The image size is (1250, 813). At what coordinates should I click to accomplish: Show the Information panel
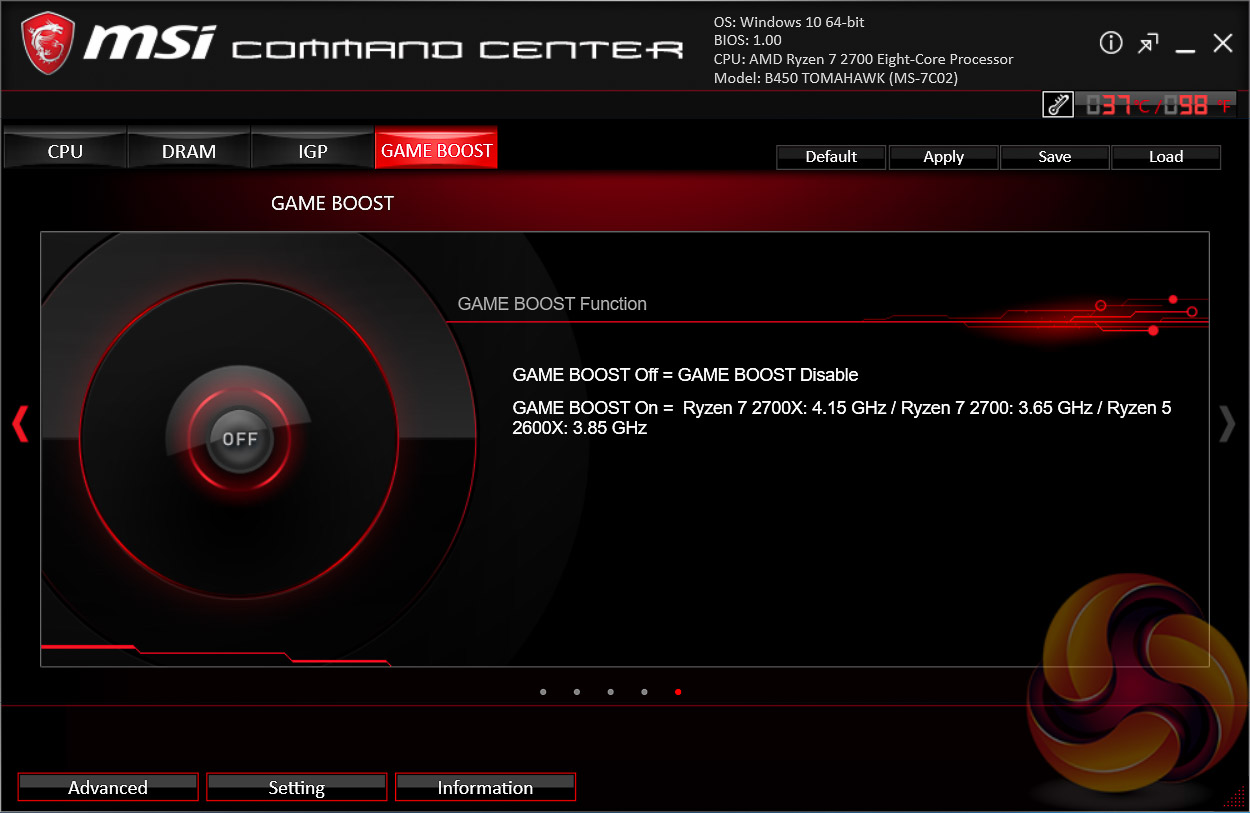(485, 787)
